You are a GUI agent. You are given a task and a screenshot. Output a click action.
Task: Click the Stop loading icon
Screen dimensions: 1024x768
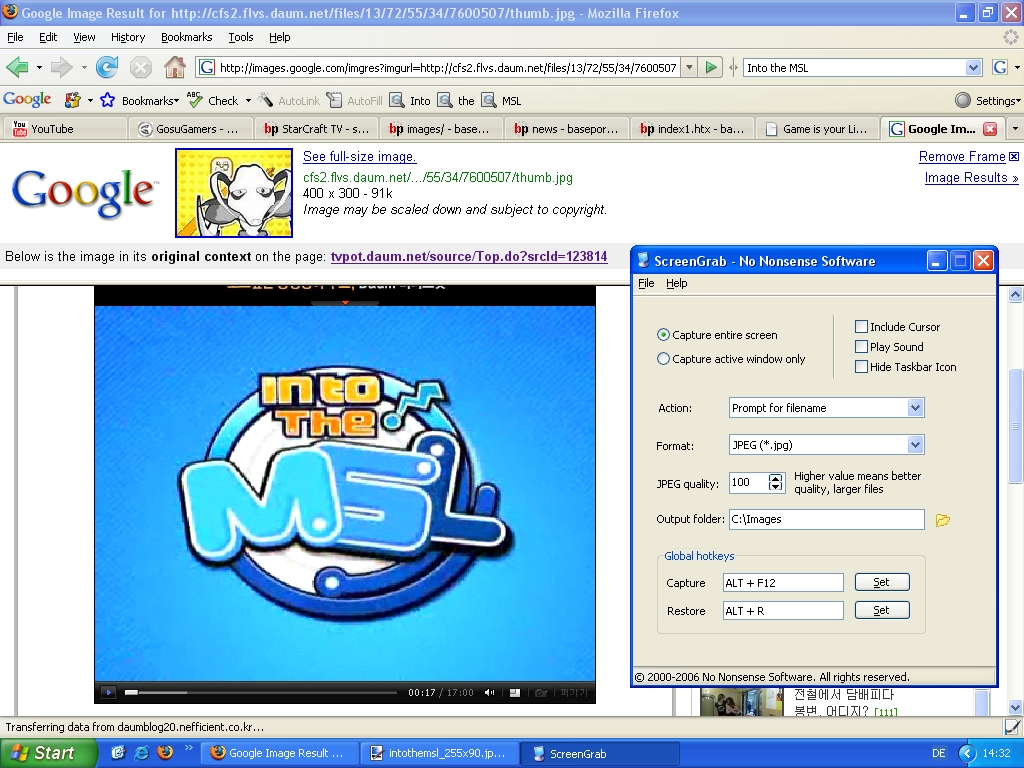coord(140,67)
